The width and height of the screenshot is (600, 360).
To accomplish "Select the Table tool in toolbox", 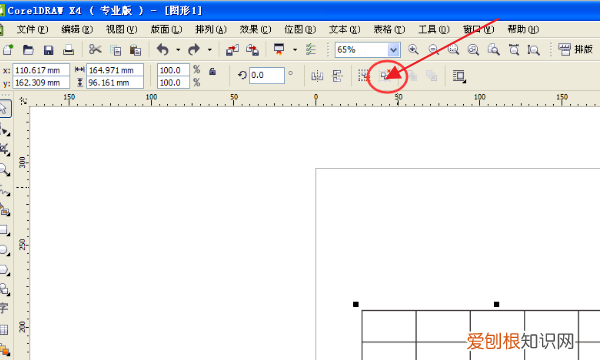I will click(4, 330).
